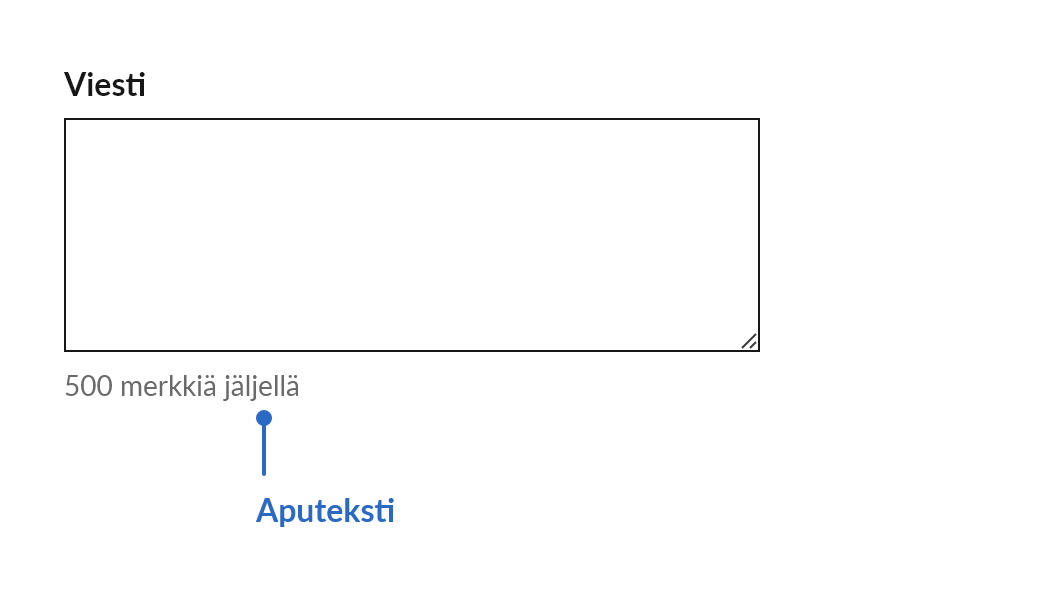The image size is (1050, 592).
Task: Click the word jäljellä in helper text
Action: (x=261, y=386)
